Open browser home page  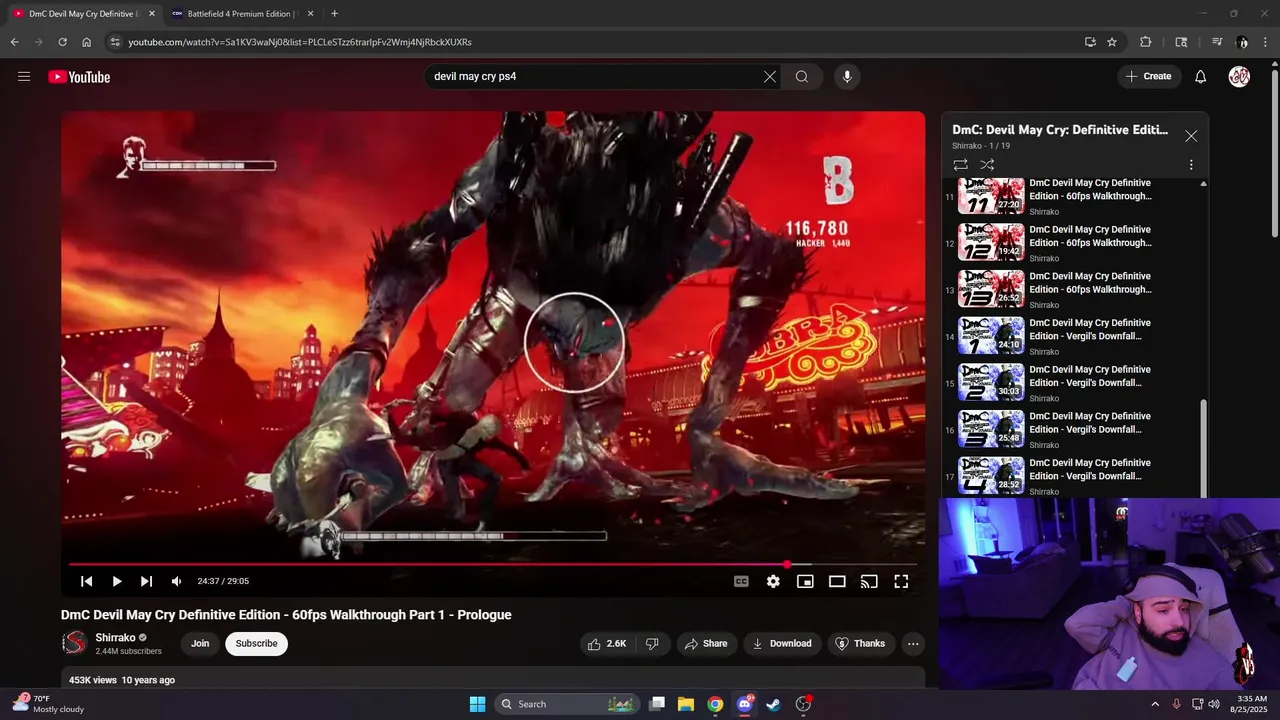point(86,42)
